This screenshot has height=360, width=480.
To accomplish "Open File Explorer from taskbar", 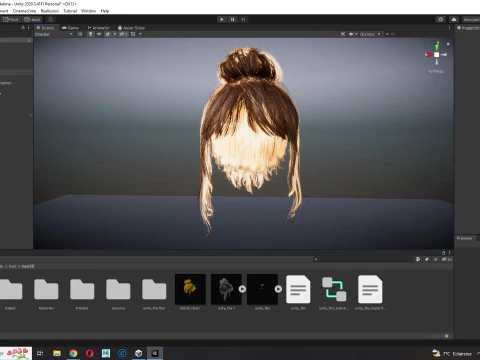I will coord(57,353).
